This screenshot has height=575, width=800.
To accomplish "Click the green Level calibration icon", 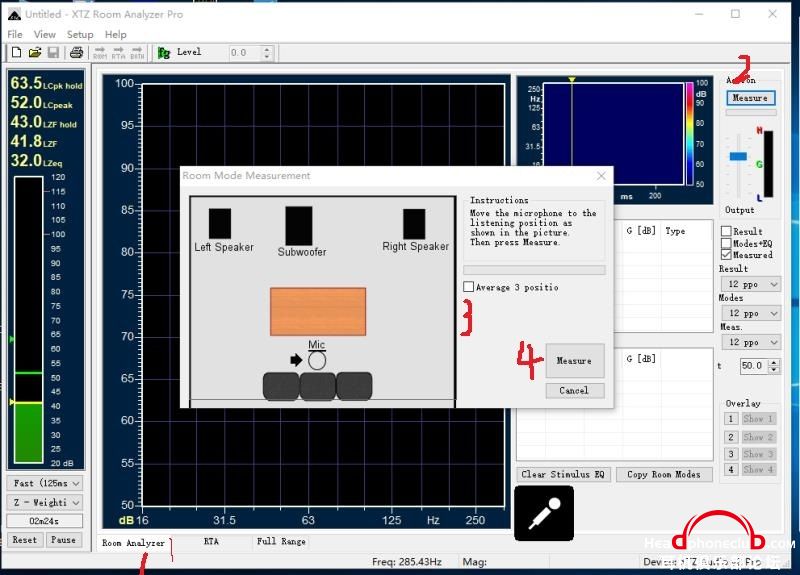I will point(164,53).
